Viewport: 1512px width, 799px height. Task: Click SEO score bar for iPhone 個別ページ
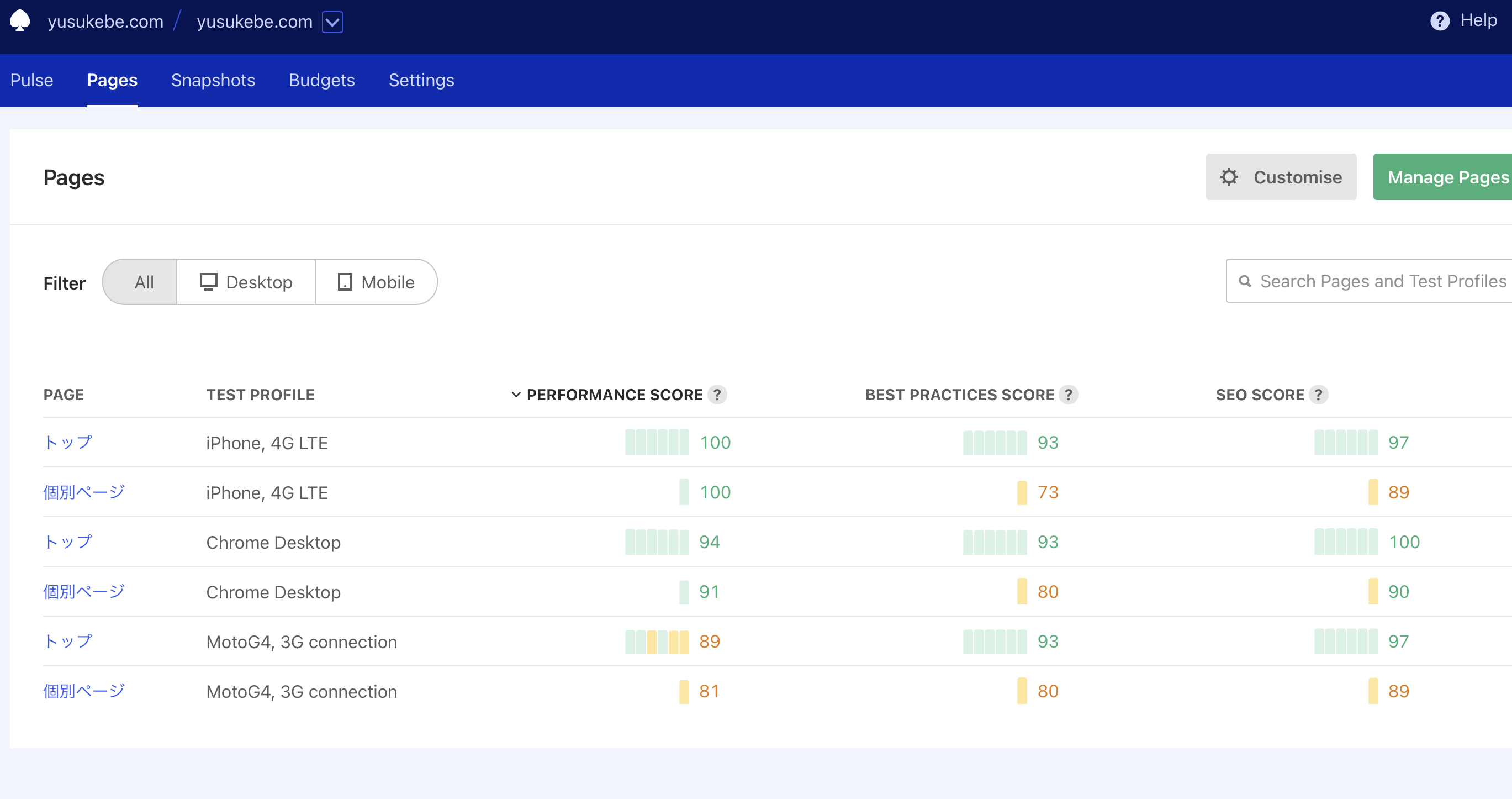[1373, 492]
